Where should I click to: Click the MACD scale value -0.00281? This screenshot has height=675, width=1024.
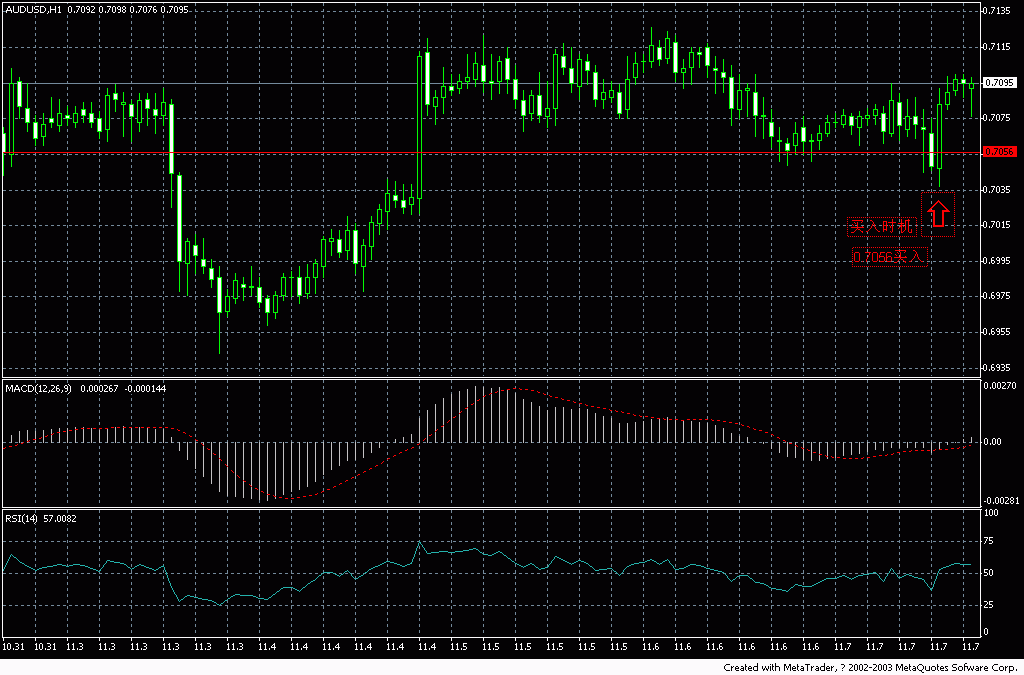[1001, 501]
